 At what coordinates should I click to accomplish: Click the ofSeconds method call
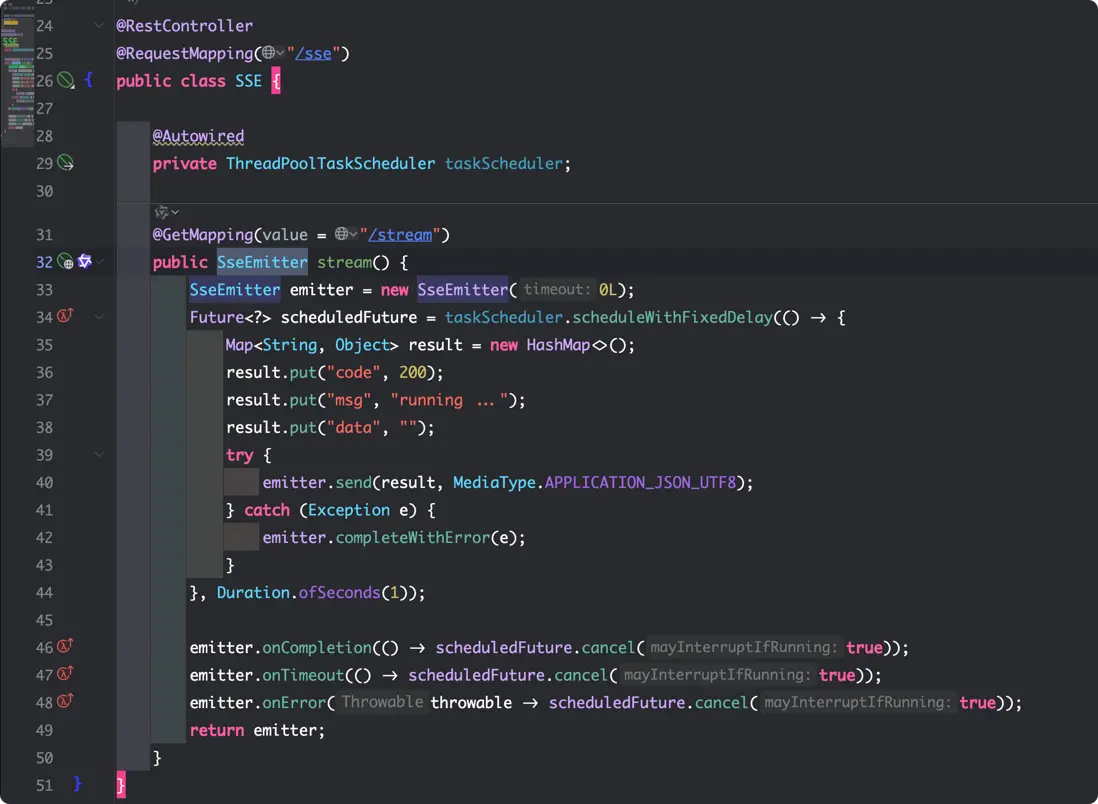[340, 592]
